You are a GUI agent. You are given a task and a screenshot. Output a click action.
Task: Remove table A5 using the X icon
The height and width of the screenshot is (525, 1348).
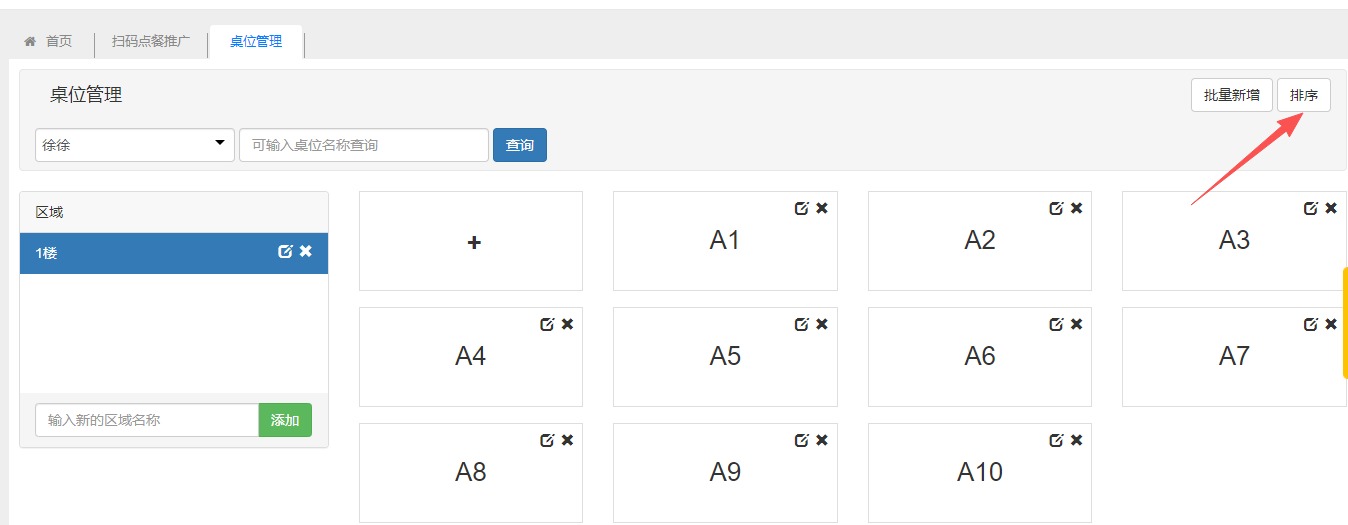coord(822,324)
